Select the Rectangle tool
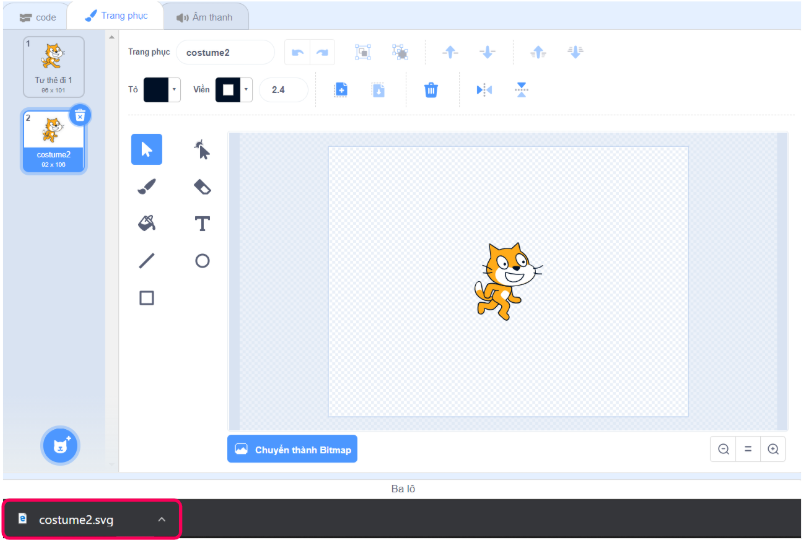 point(146,298)
